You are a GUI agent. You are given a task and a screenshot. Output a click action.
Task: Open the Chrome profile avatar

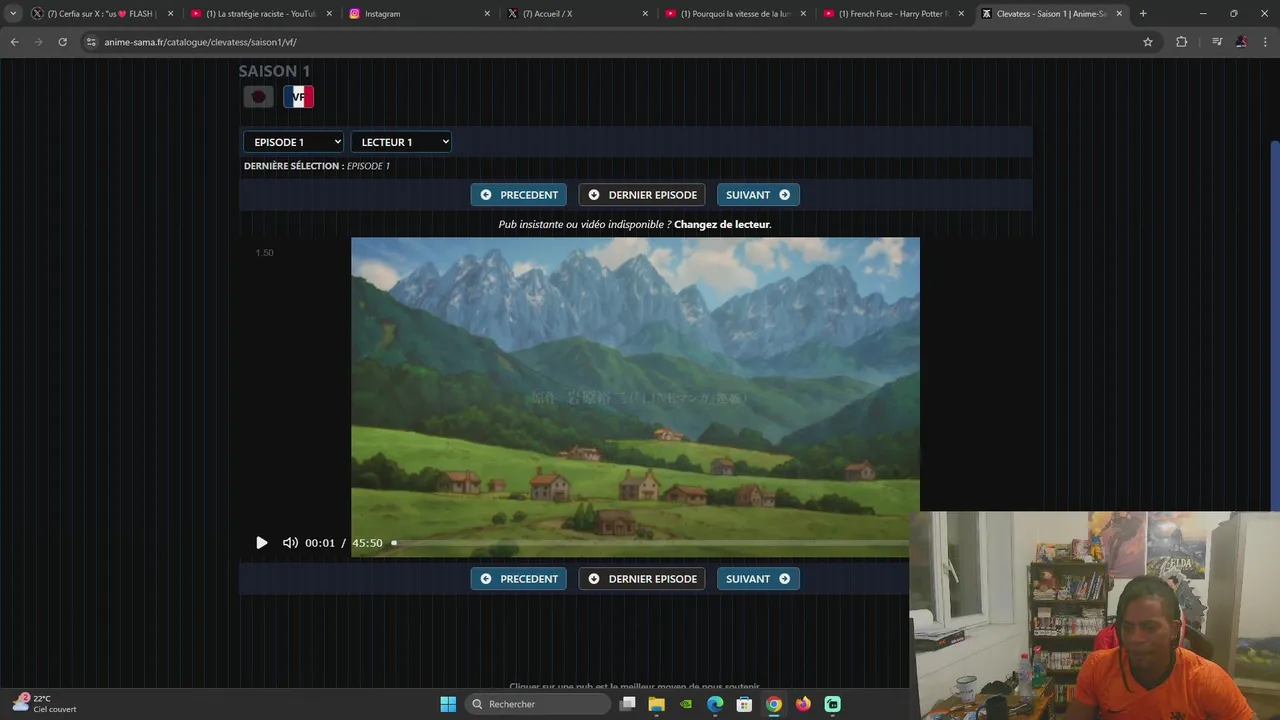tap(1241, 42)
